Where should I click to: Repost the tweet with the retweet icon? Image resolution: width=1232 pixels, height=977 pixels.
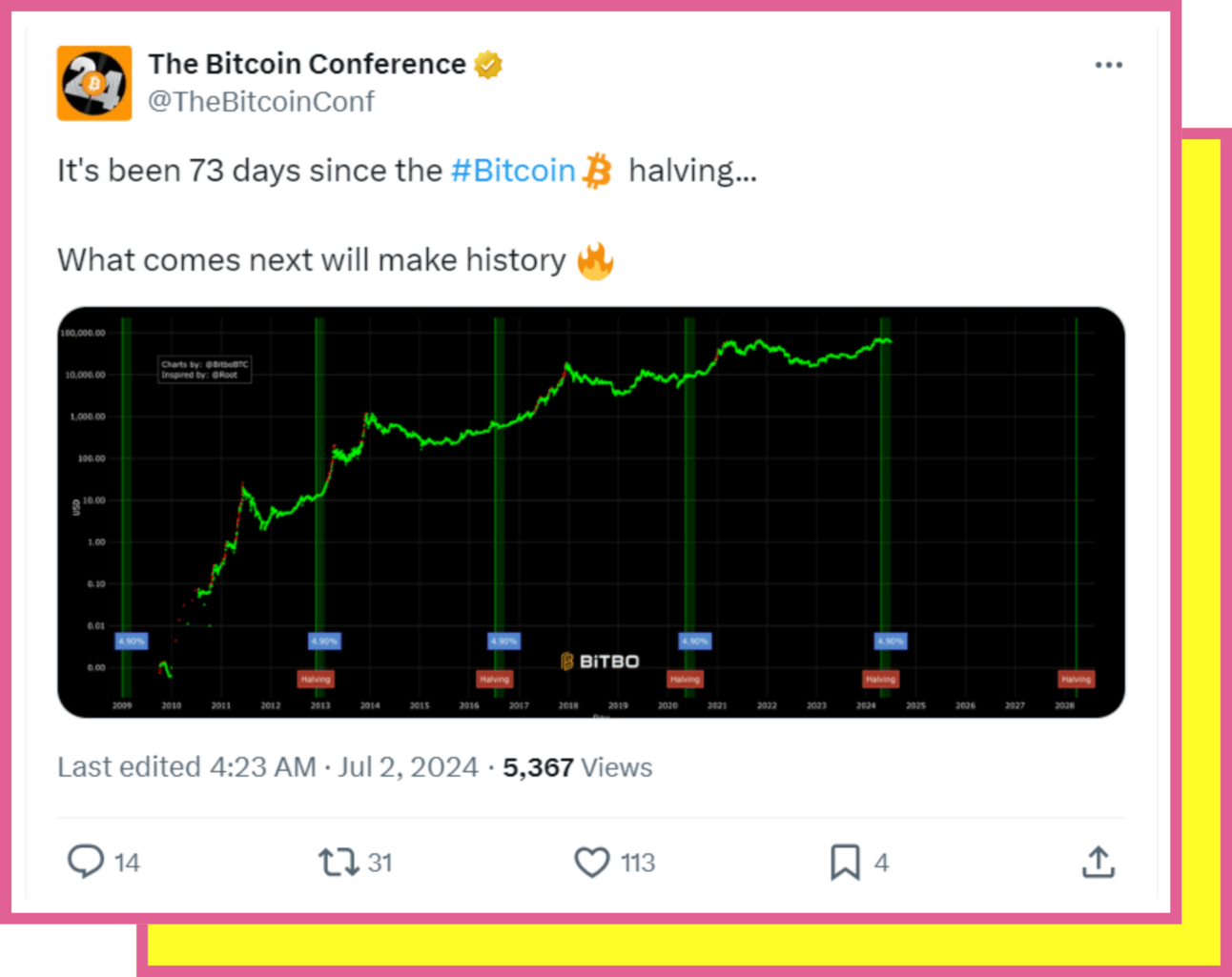pyautogui.click(x=338, y=863)
